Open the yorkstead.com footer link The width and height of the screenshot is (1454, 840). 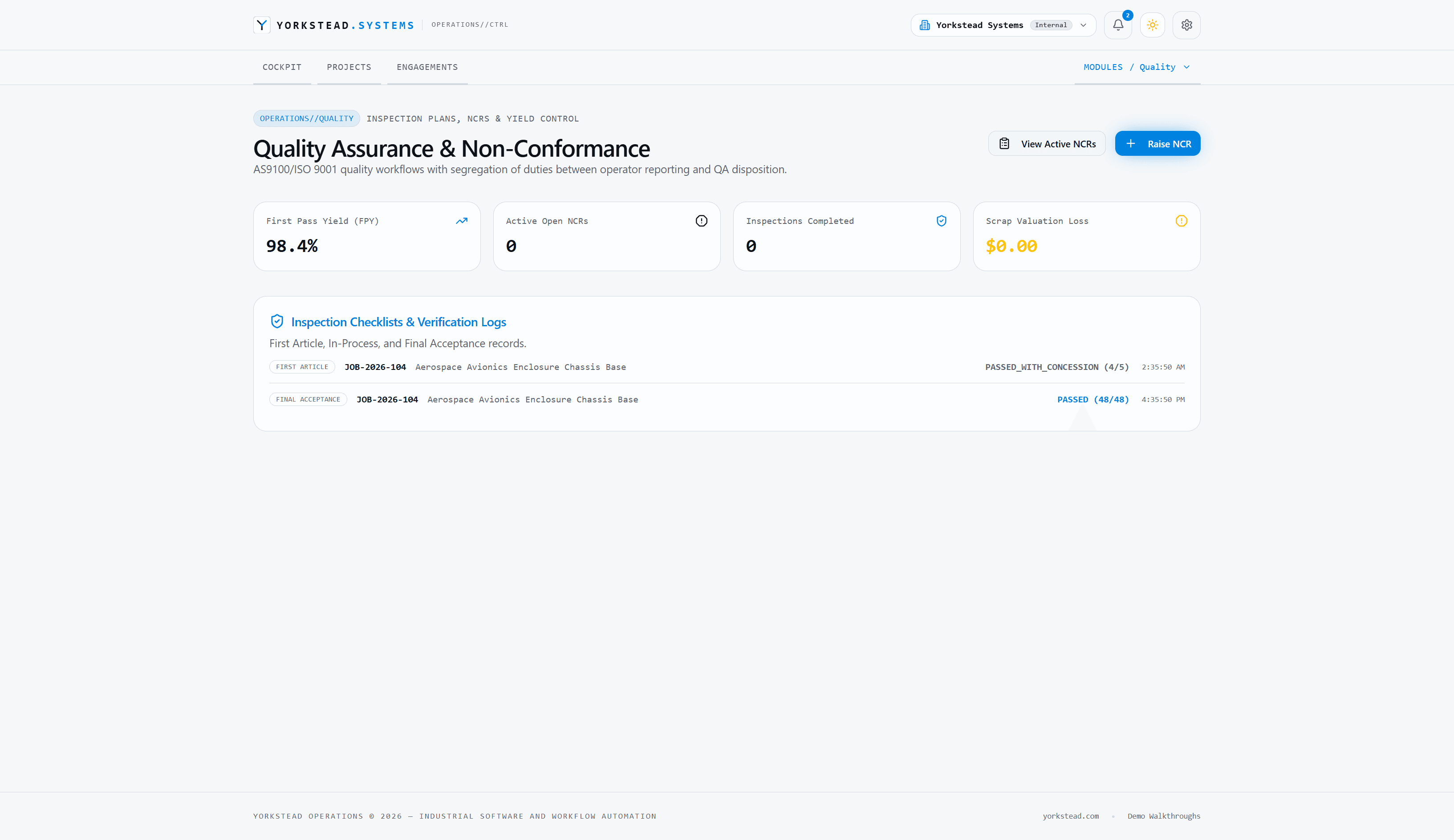pyautogui.click(x=1070, y=816)
